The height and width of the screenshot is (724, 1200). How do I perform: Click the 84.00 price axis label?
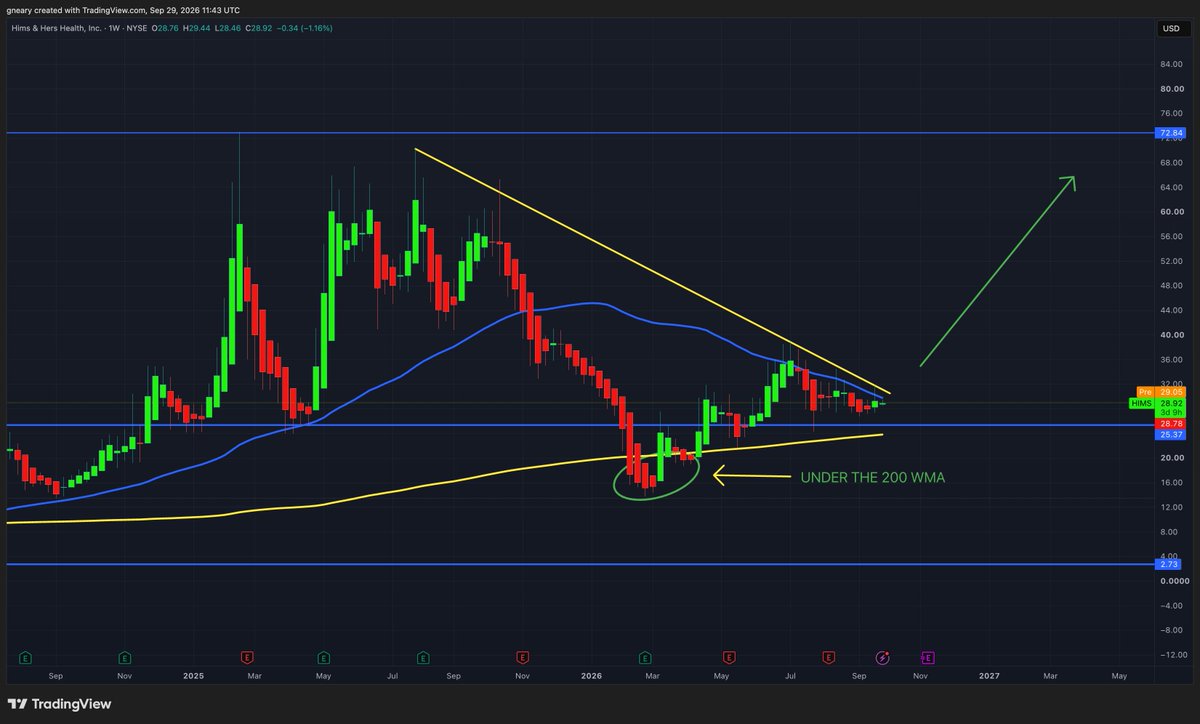pyautogui.click(x=1169, y=64)
